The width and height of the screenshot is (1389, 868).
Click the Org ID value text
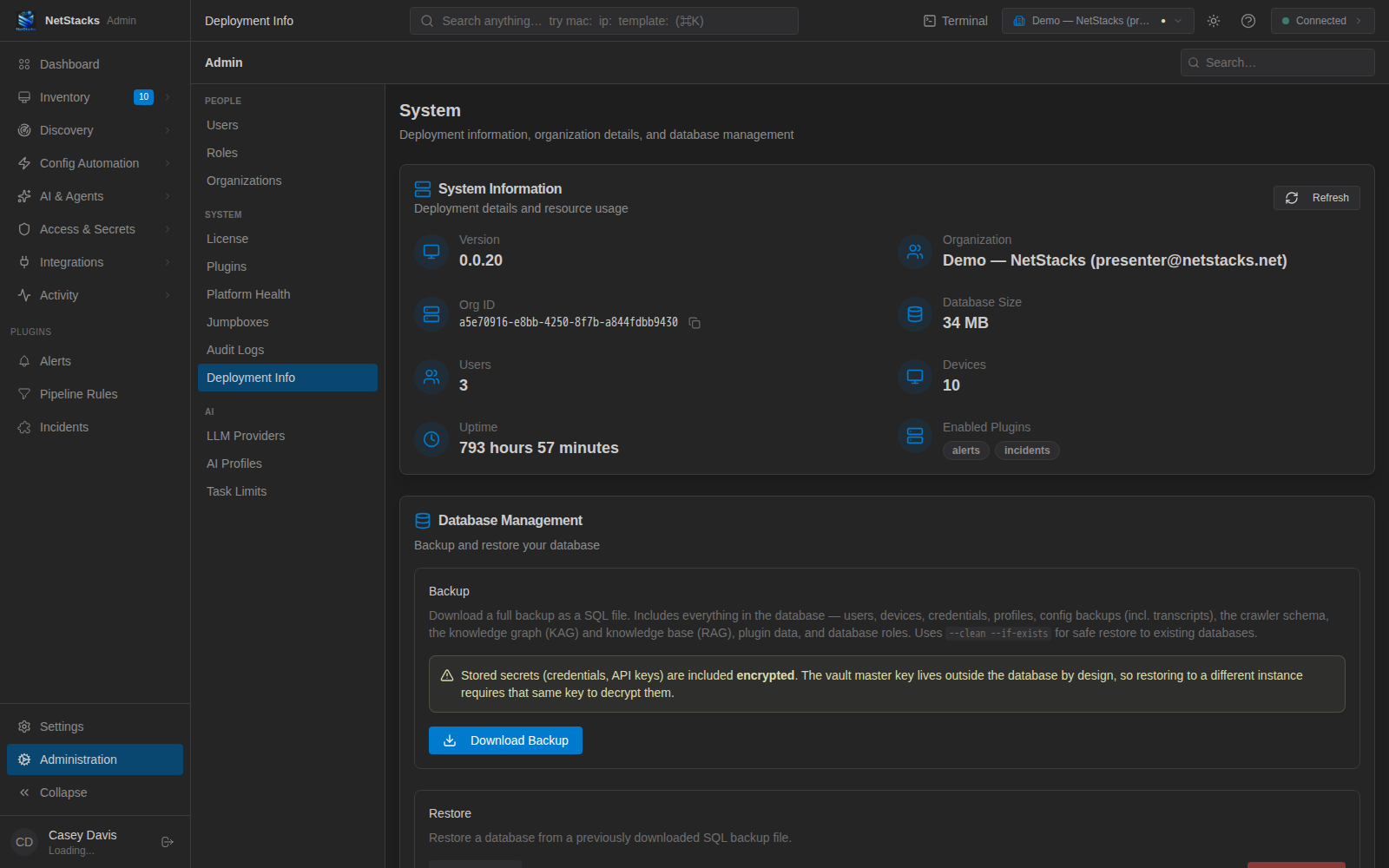coord(569,322)
